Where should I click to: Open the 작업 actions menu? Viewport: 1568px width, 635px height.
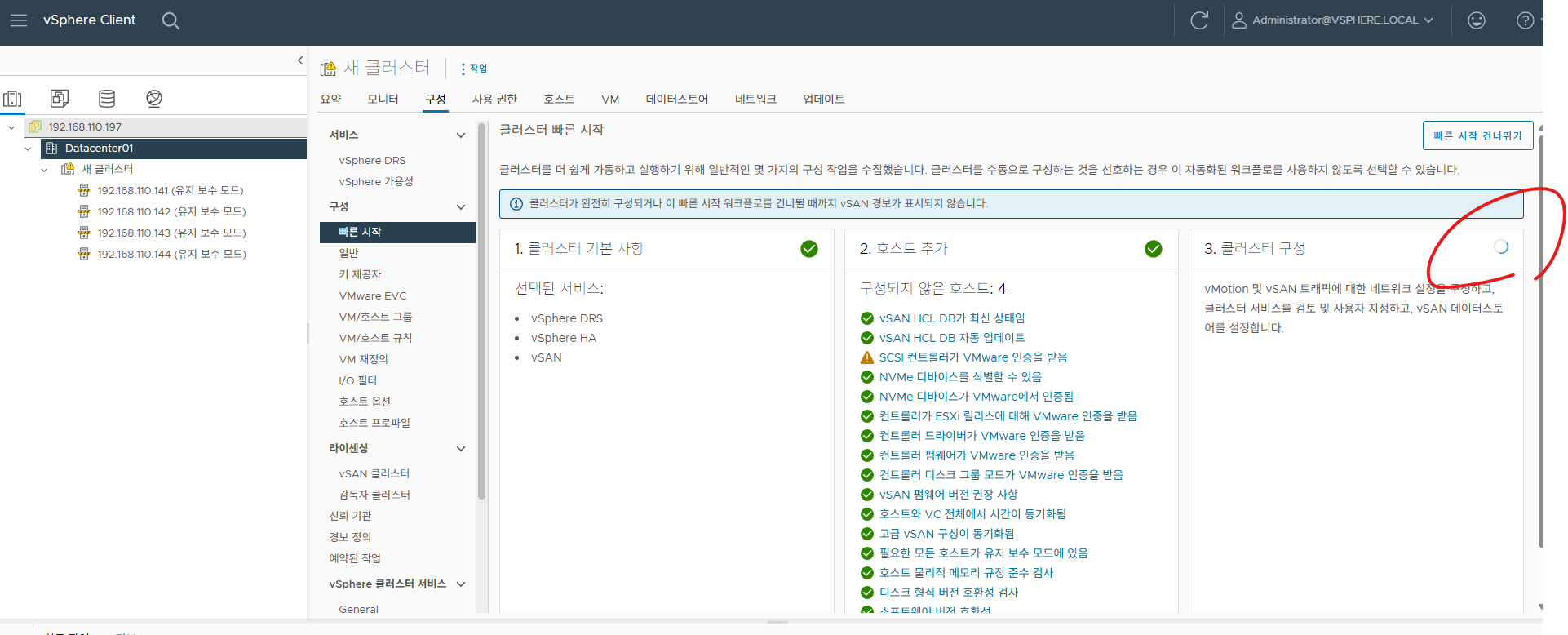[474, 69]
